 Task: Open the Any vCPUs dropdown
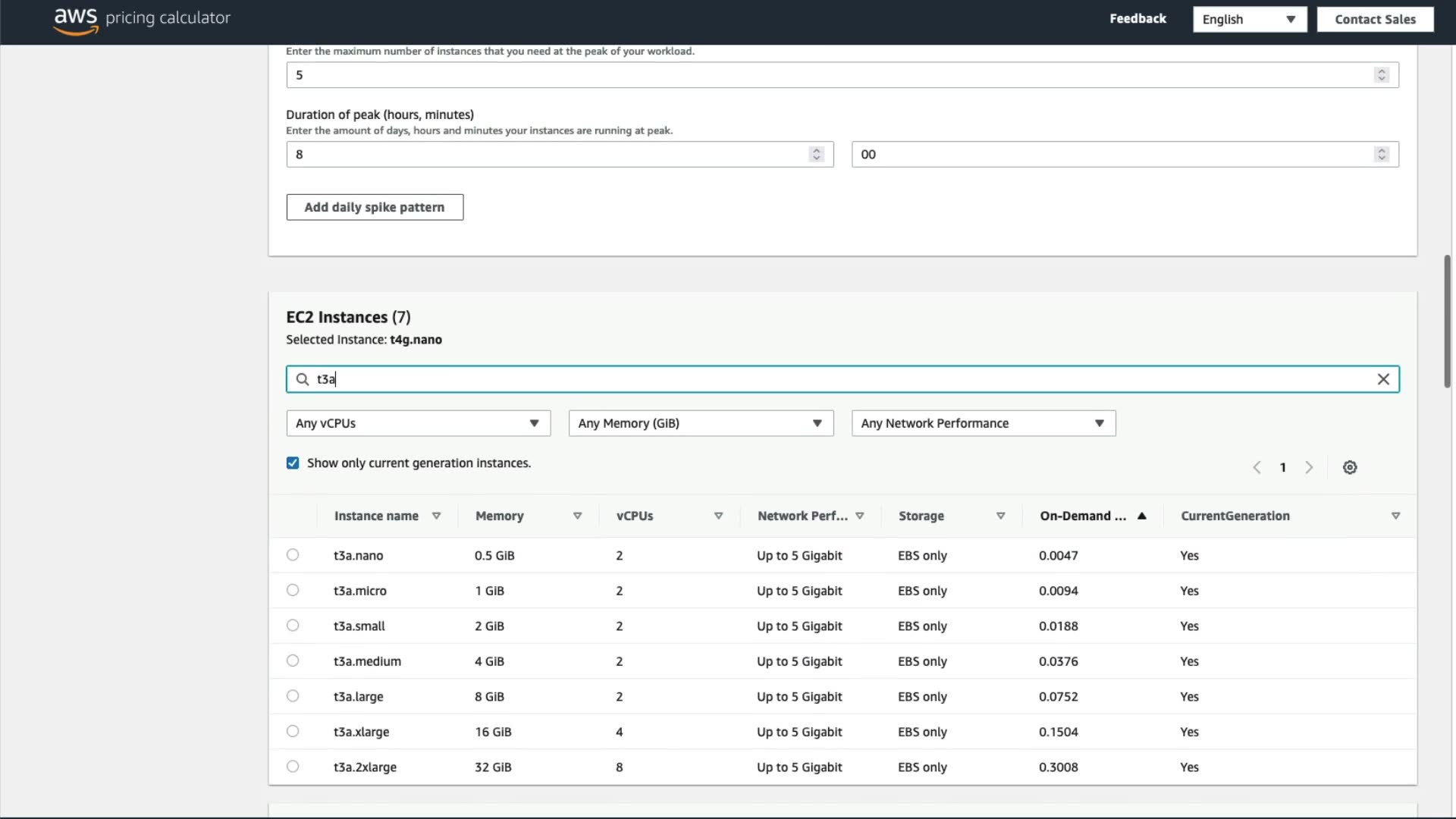[418, 423]
